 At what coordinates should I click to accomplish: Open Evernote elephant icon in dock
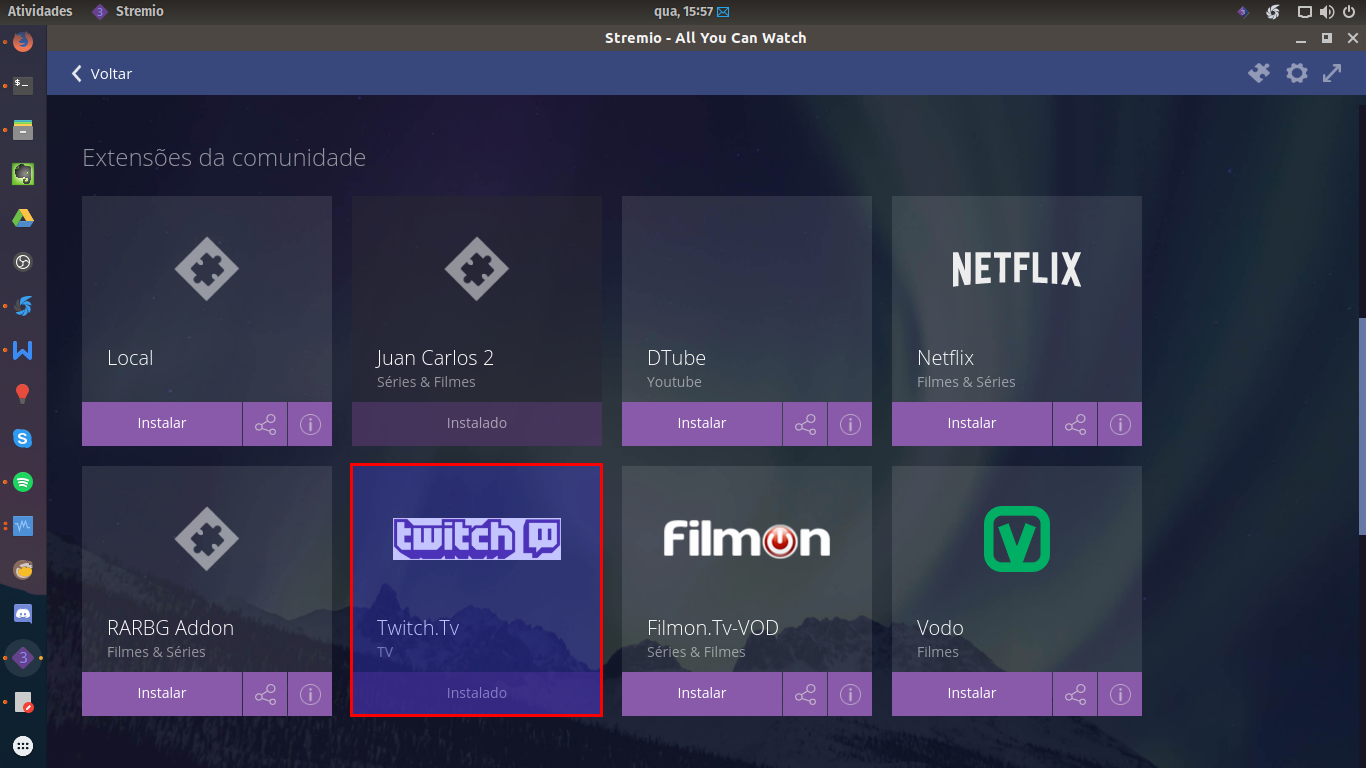23,174
